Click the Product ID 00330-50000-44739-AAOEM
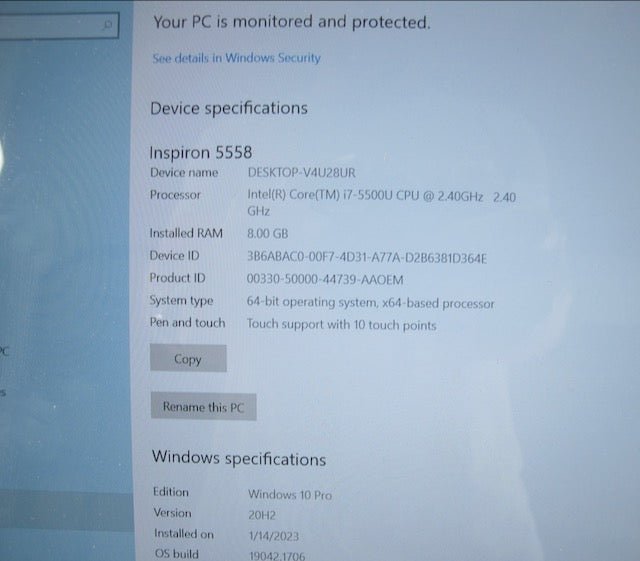 point(325,279)
